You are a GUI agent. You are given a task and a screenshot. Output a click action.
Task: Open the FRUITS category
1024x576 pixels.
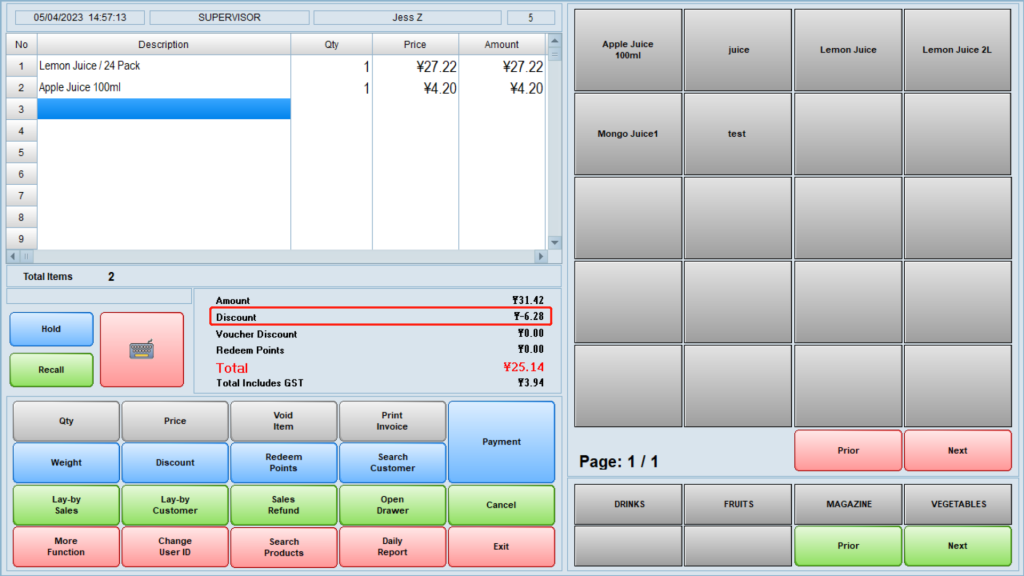(x=737, y=504)
